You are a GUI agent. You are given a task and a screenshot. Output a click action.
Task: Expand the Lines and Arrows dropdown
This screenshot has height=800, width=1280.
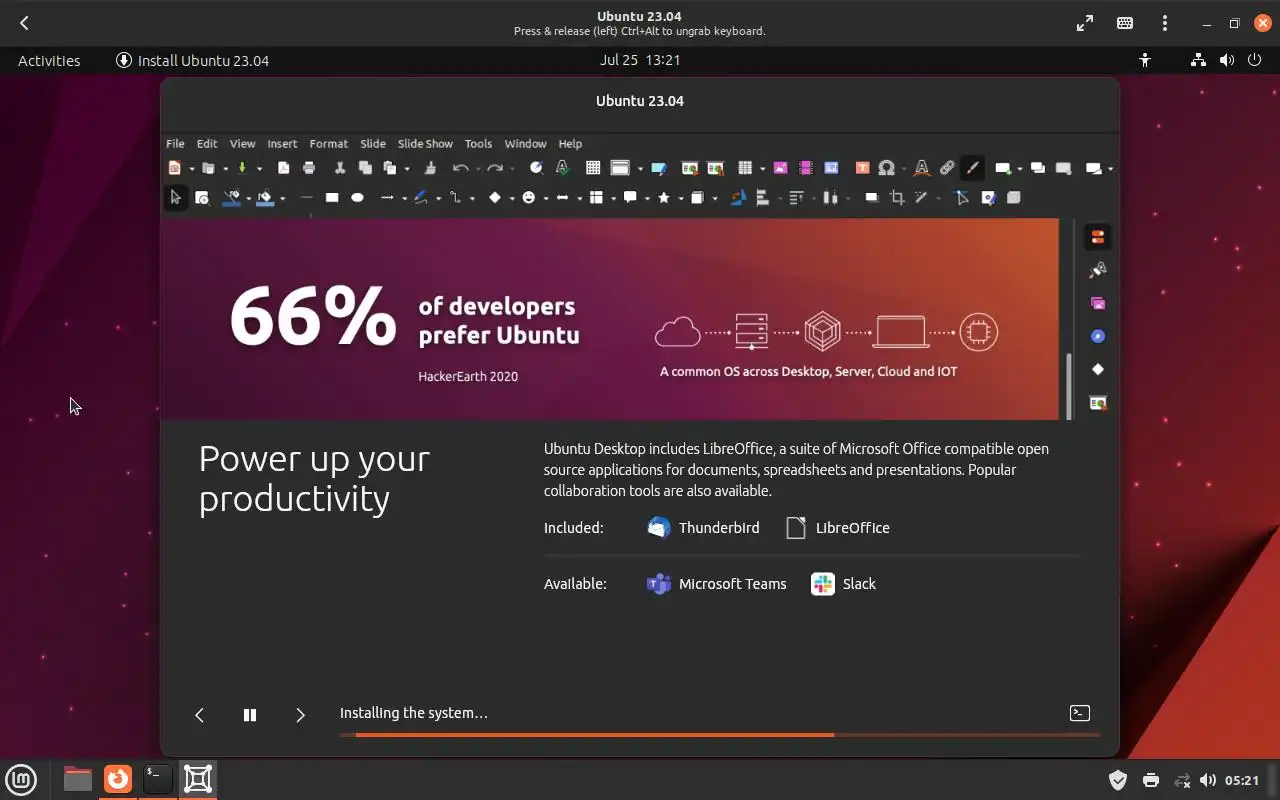point(404,199)
